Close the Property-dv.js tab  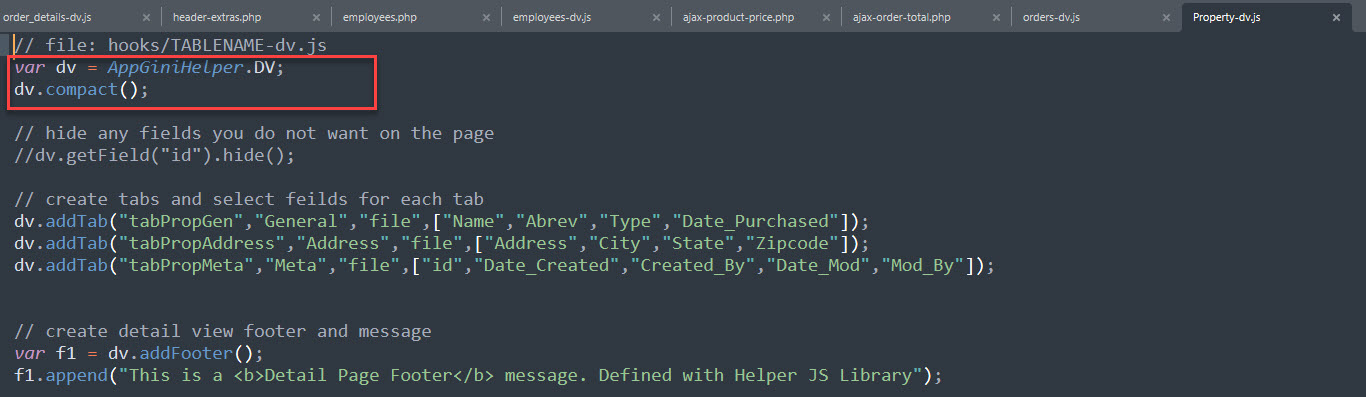click(x=1336, y=18)
